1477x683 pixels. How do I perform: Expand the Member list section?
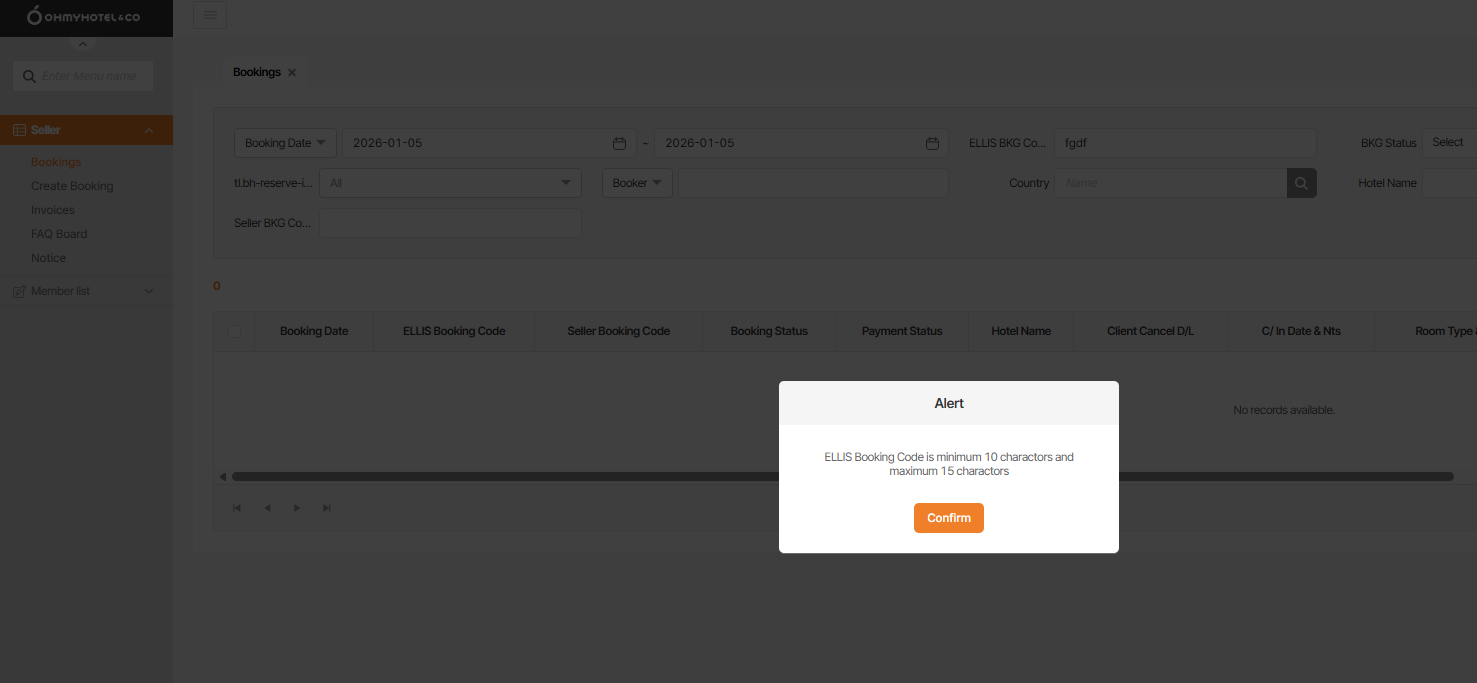pos(149,291)
